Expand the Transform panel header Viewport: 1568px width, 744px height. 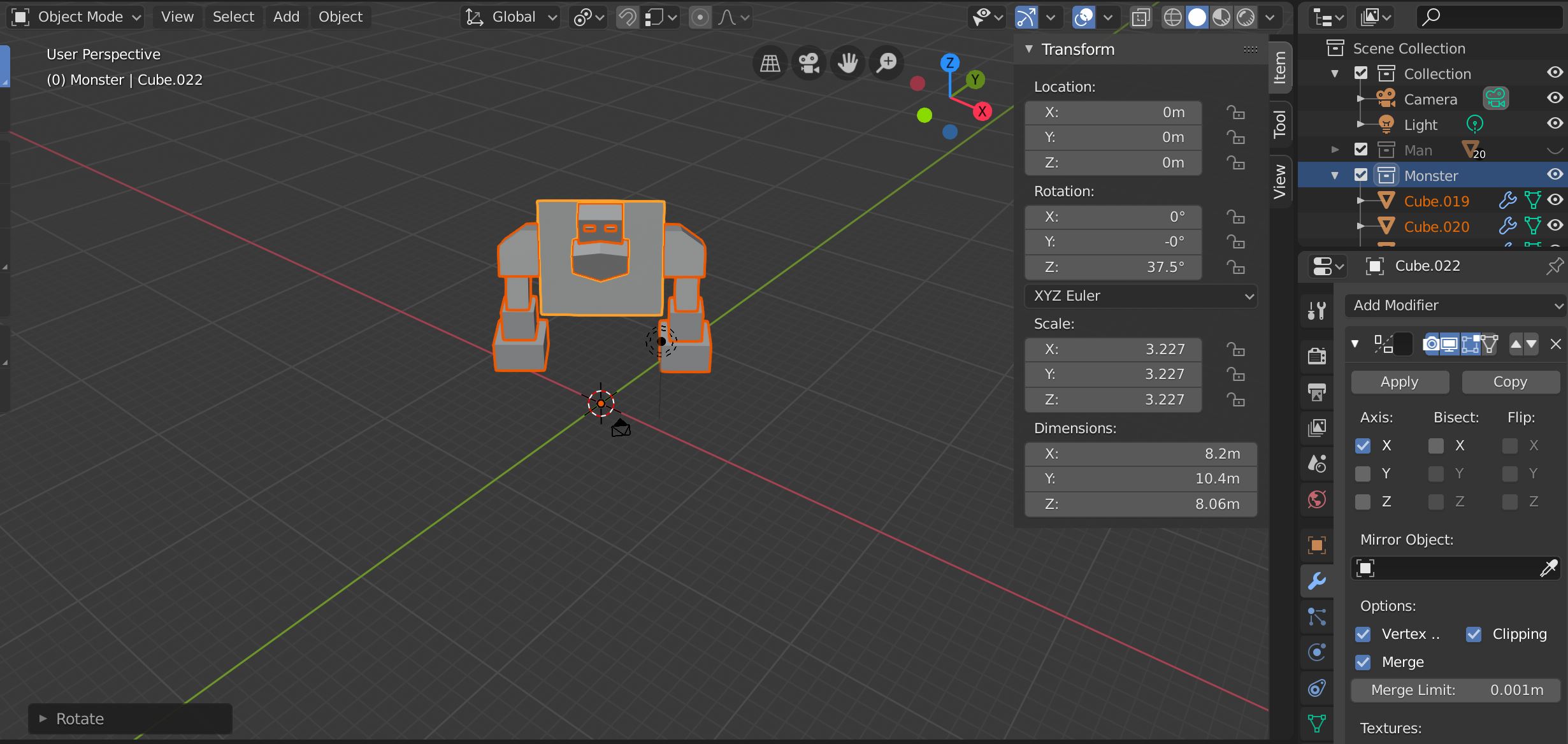1077,48
